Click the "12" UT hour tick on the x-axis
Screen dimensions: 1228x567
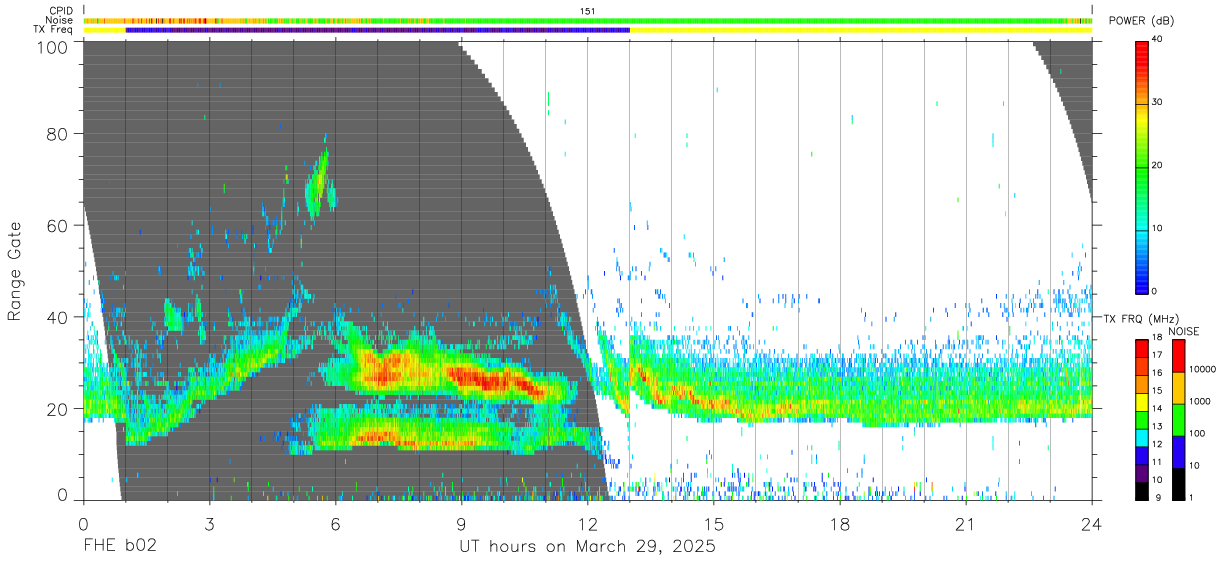pos(588,524)
